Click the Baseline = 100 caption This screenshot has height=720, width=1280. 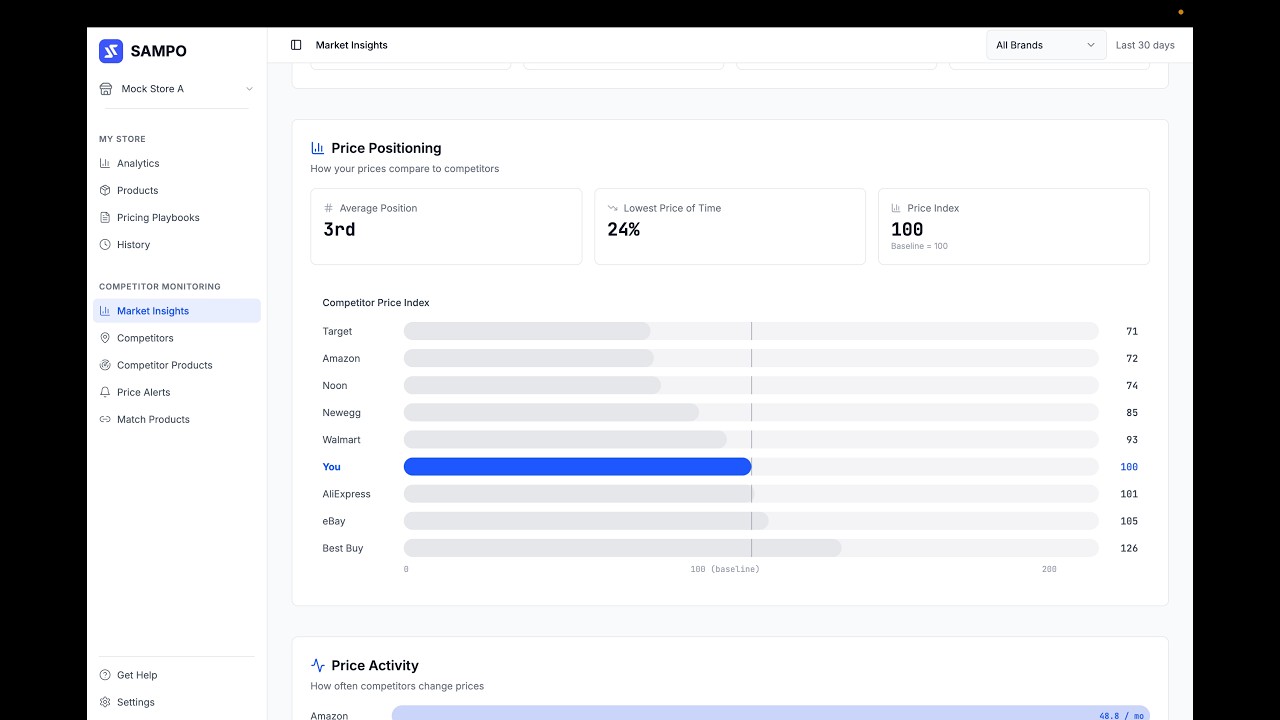click(919, 246)
